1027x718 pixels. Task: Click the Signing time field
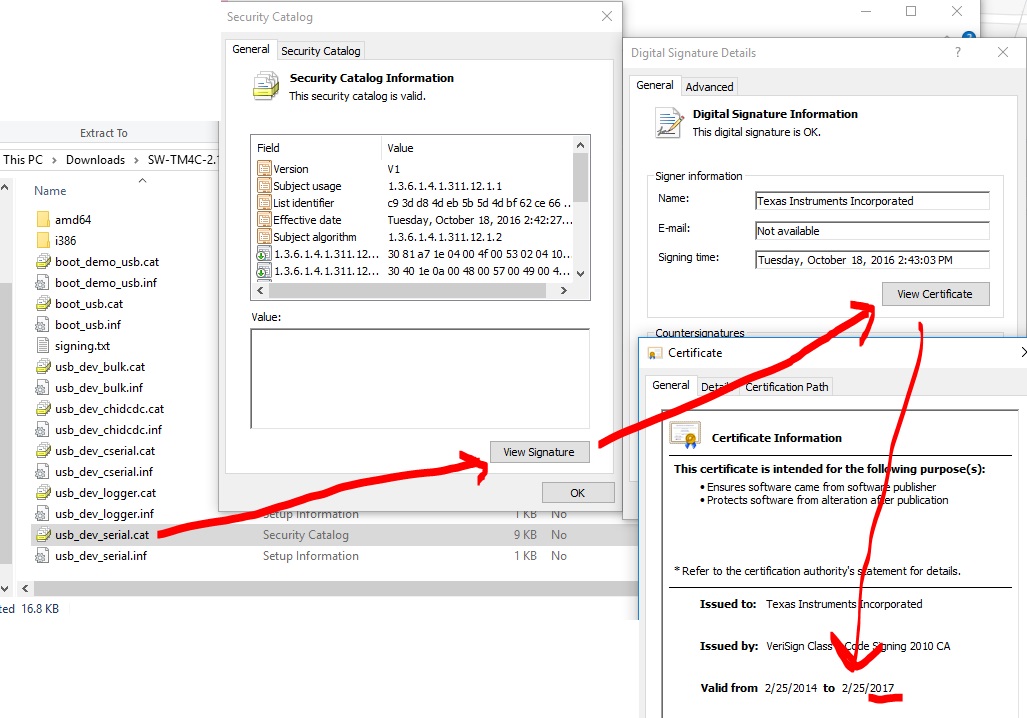pyautogui.click(x=872, y=260)
